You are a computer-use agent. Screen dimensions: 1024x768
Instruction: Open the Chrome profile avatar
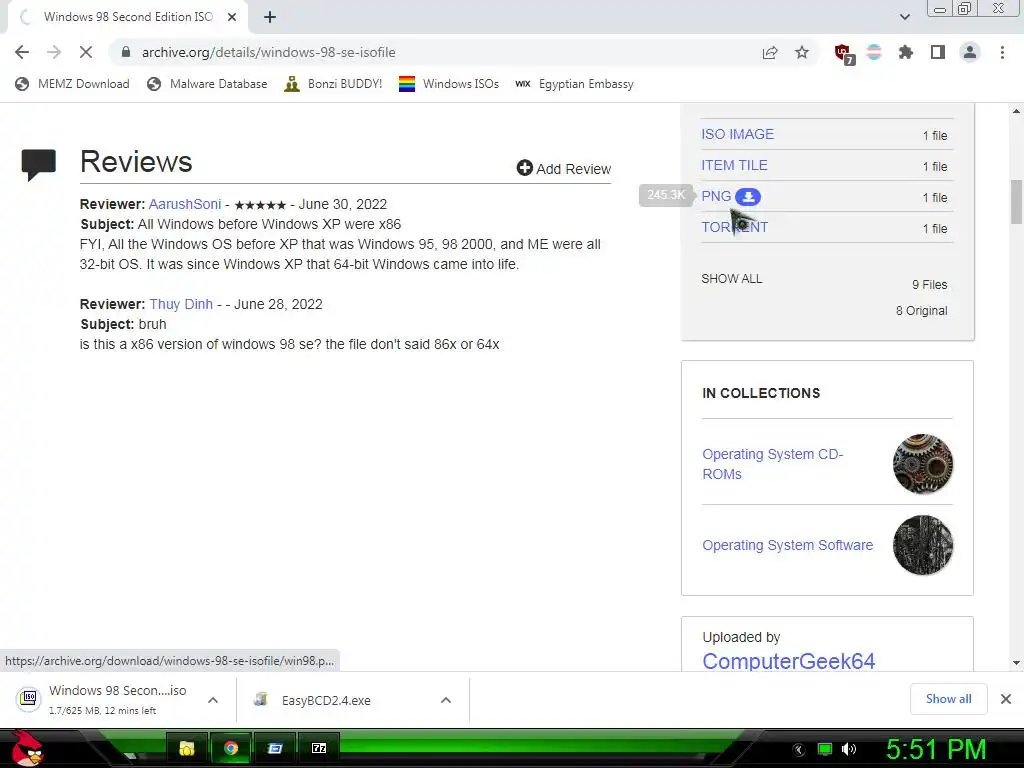click(970, 52)
